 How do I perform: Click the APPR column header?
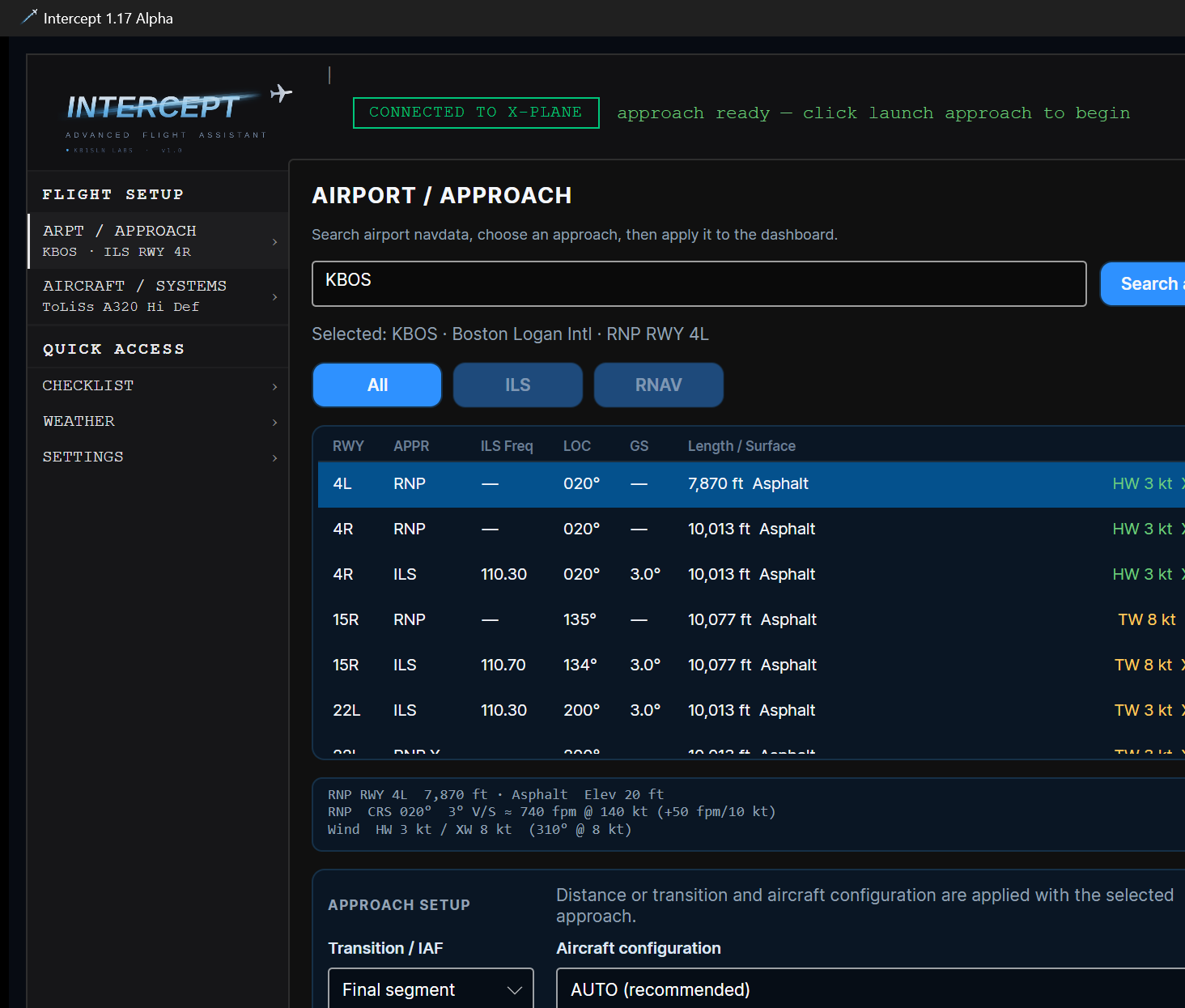pyautogui.click(x=411, y=446)
